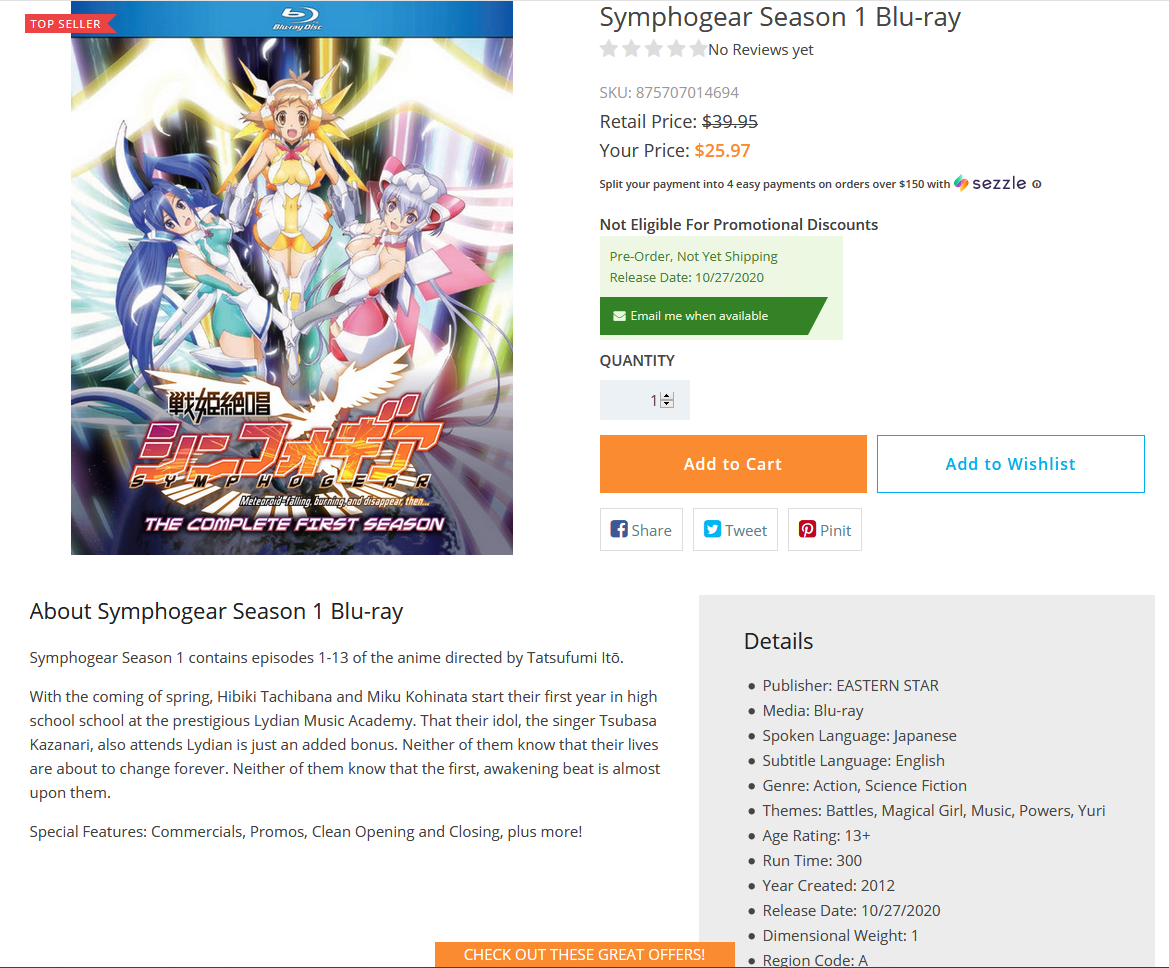This screenshot has height=968, width=1169.
Task: Click Add to Wishlist button
Action: tap(1010, 464)
